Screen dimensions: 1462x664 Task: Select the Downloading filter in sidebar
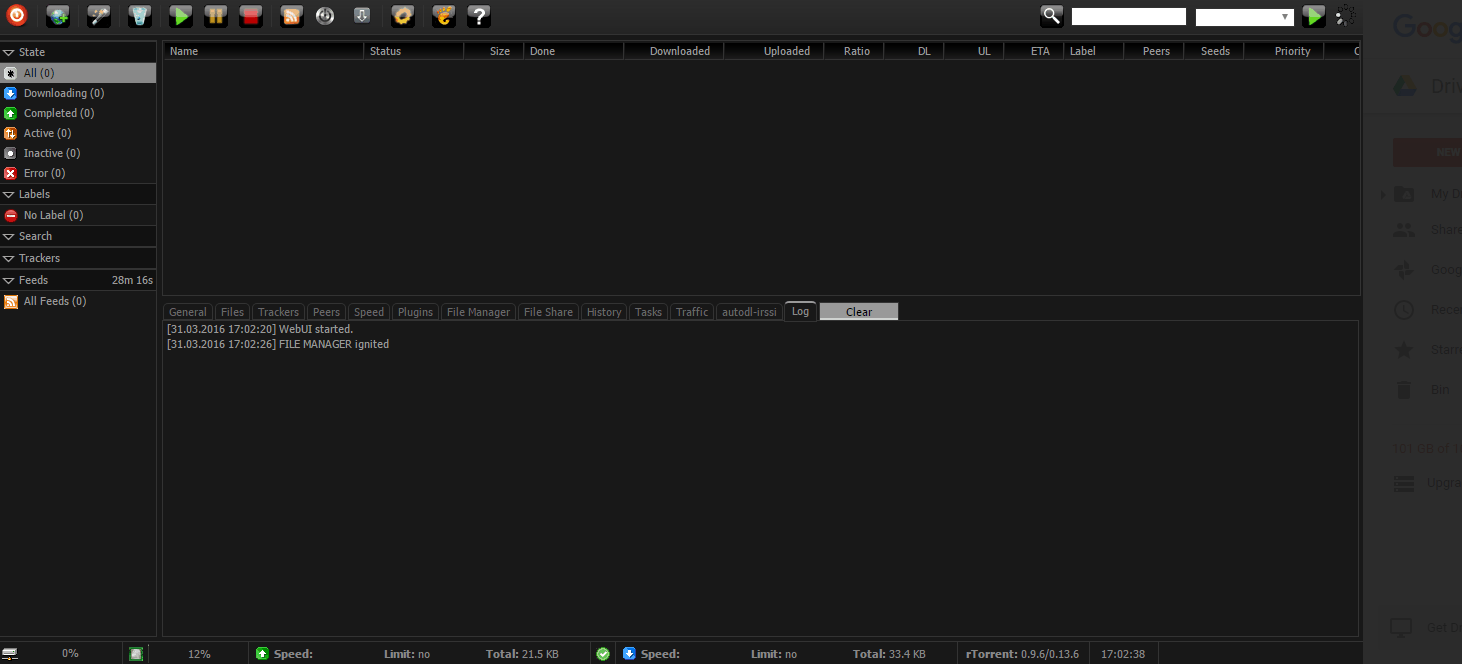click(63, 93)
